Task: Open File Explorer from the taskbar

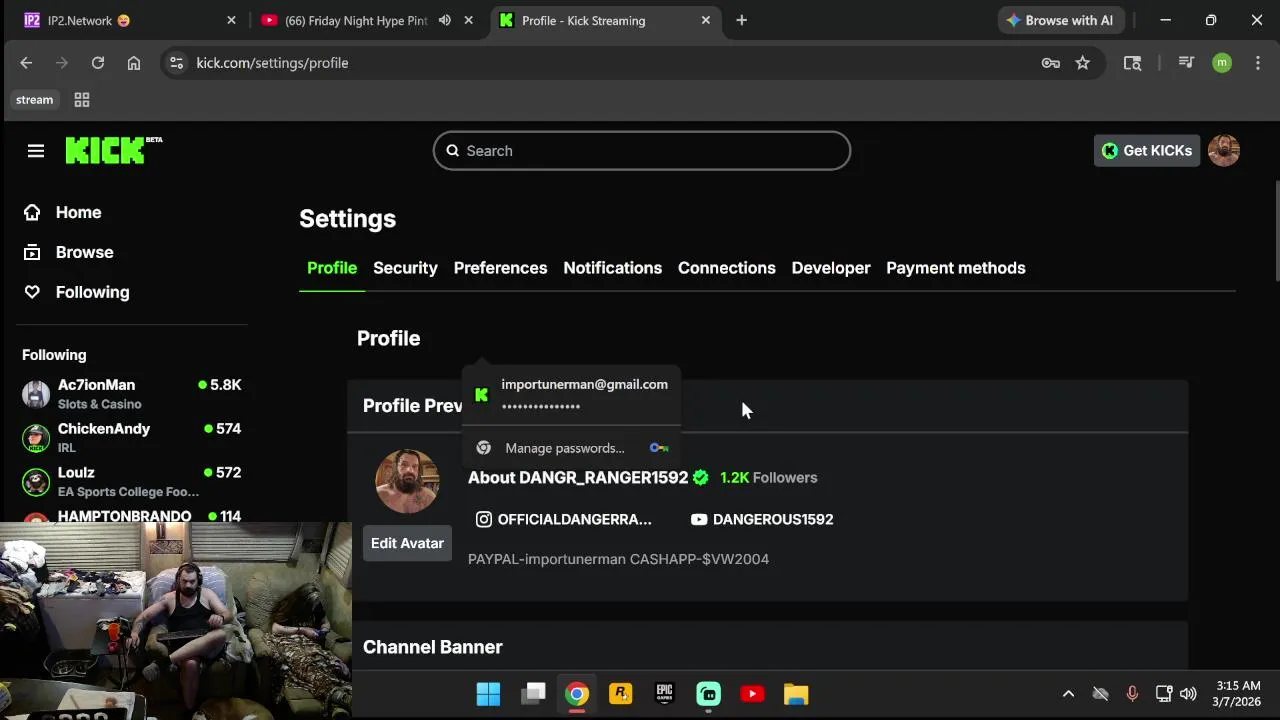Action: 796,694
